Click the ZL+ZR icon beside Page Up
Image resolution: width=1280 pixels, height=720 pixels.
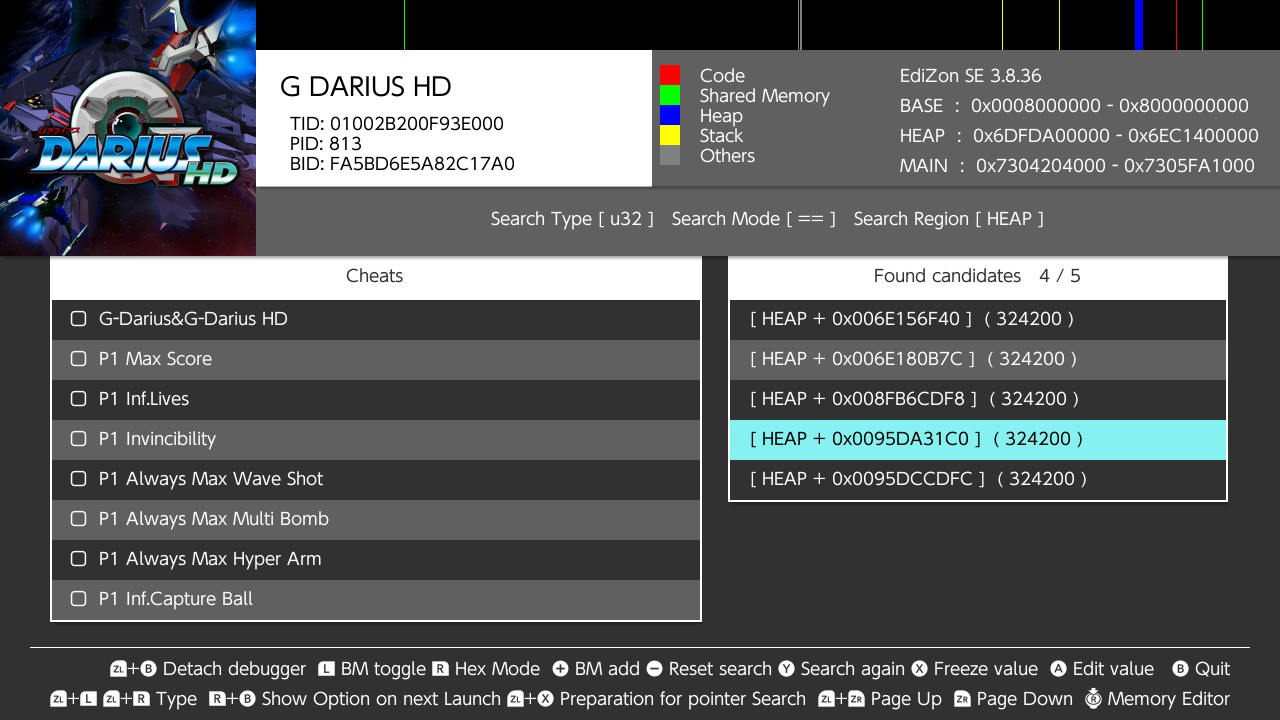pos(842,699)
